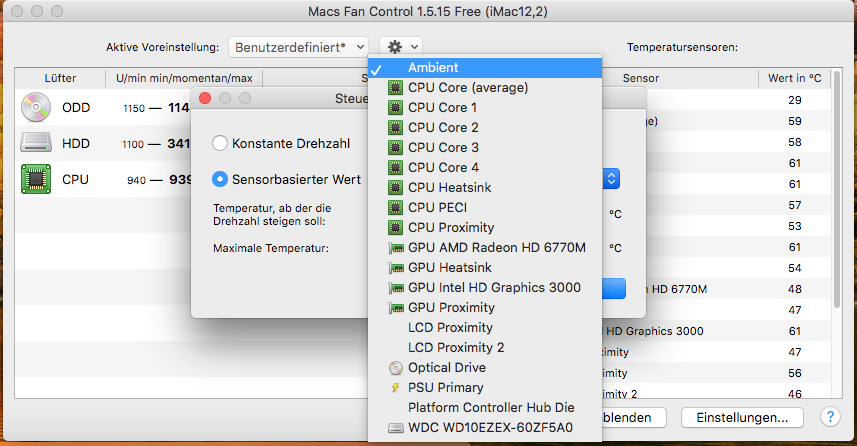Click the 940 minimum RPM value

coord(136,180)
